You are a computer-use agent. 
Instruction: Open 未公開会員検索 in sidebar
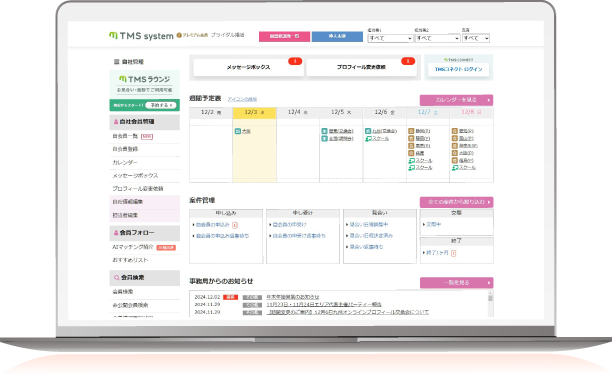tap(130, 305)
